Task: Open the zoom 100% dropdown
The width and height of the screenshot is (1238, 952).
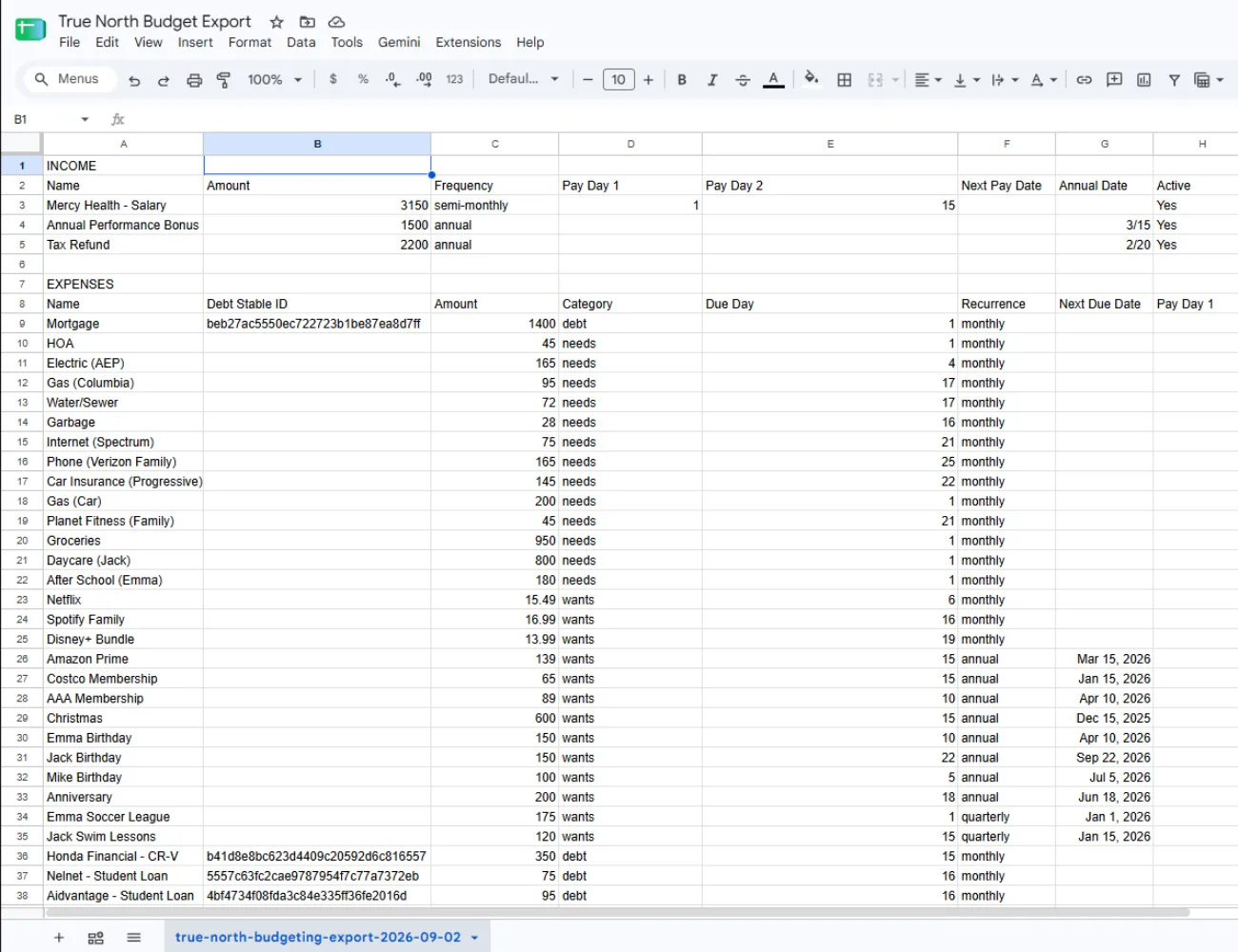Action: (x=274, y=80)
